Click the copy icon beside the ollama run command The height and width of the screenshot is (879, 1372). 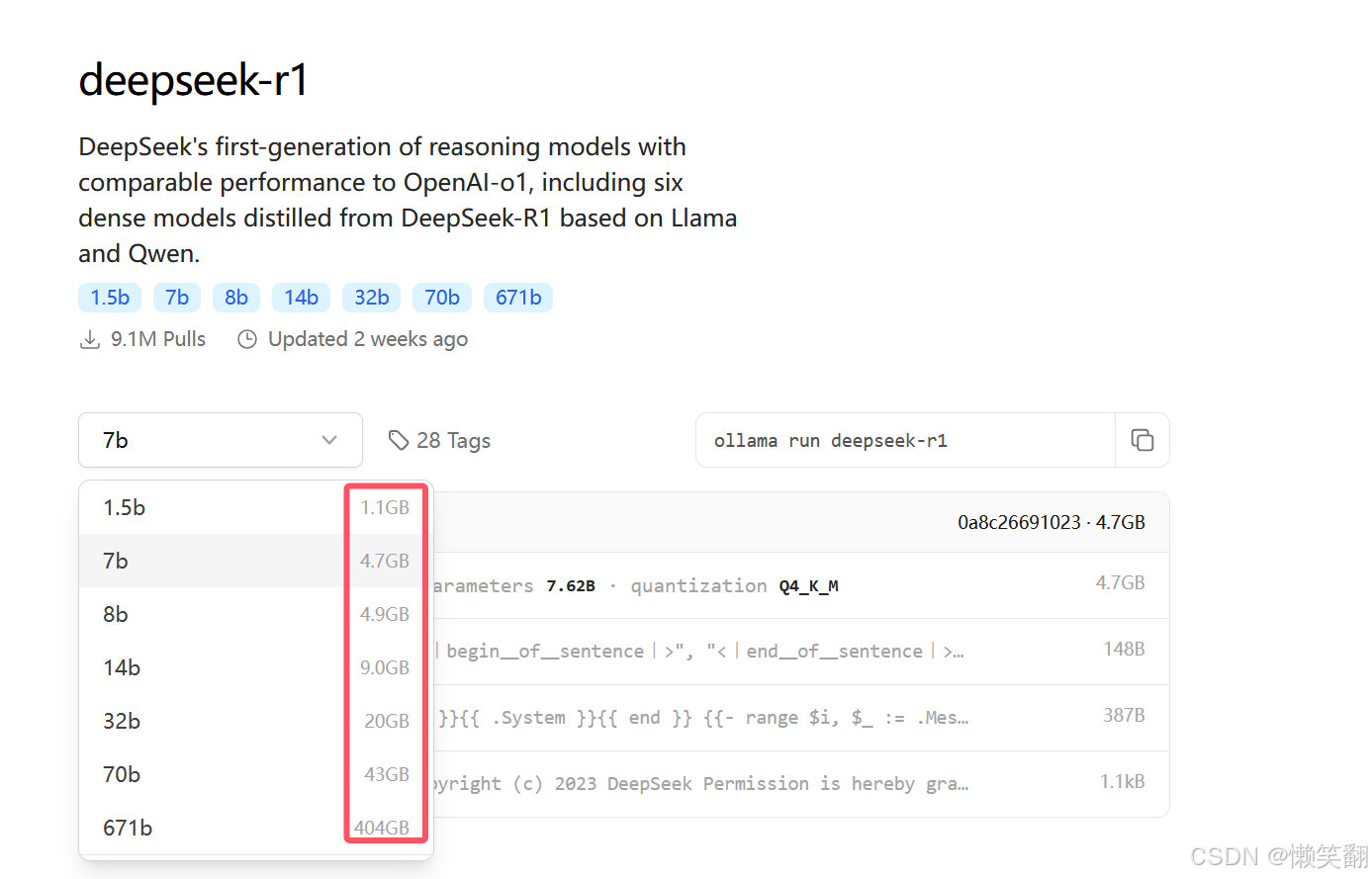click(x=1143, y=440)
